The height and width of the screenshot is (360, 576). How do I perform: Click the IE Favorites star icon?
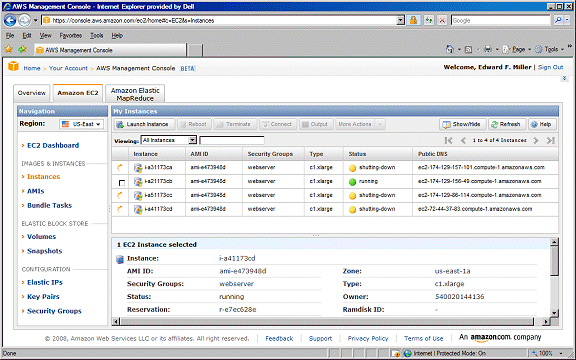(8, 49)
